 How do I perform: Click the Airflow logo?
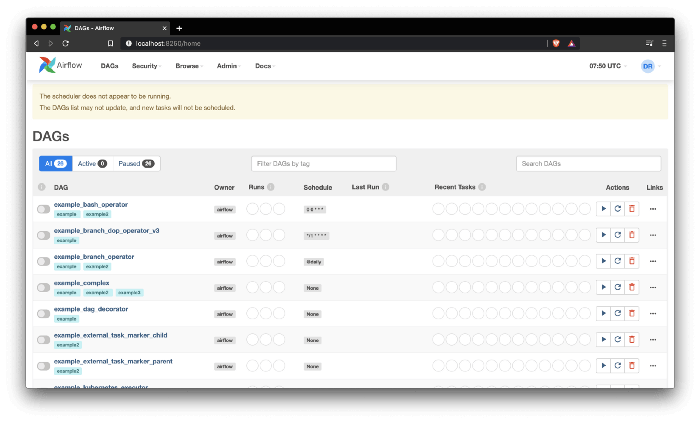(60, 65)
